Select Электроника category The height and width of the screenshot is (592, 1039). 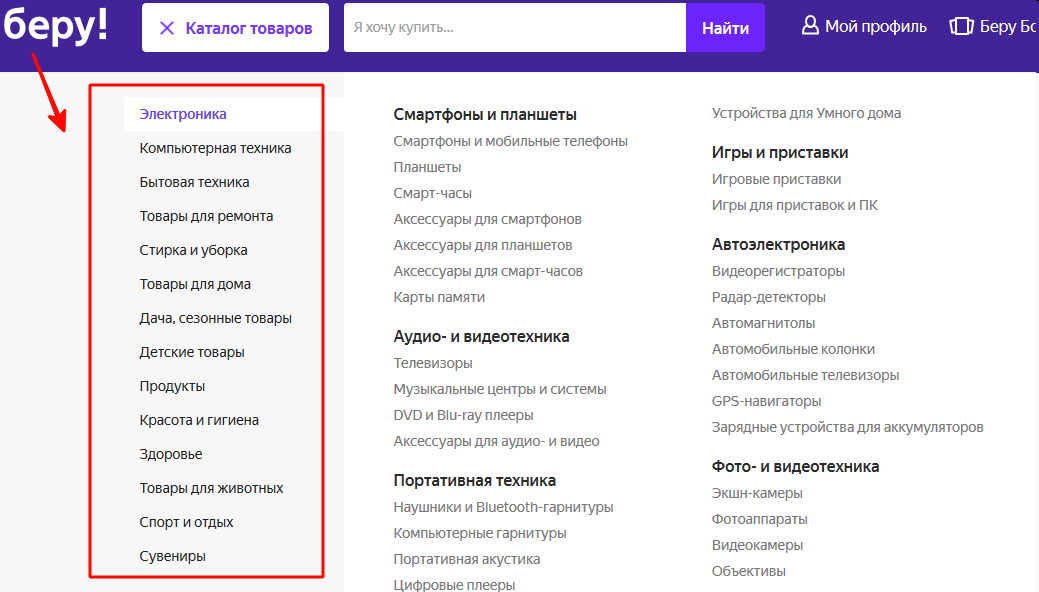(183, 114)
